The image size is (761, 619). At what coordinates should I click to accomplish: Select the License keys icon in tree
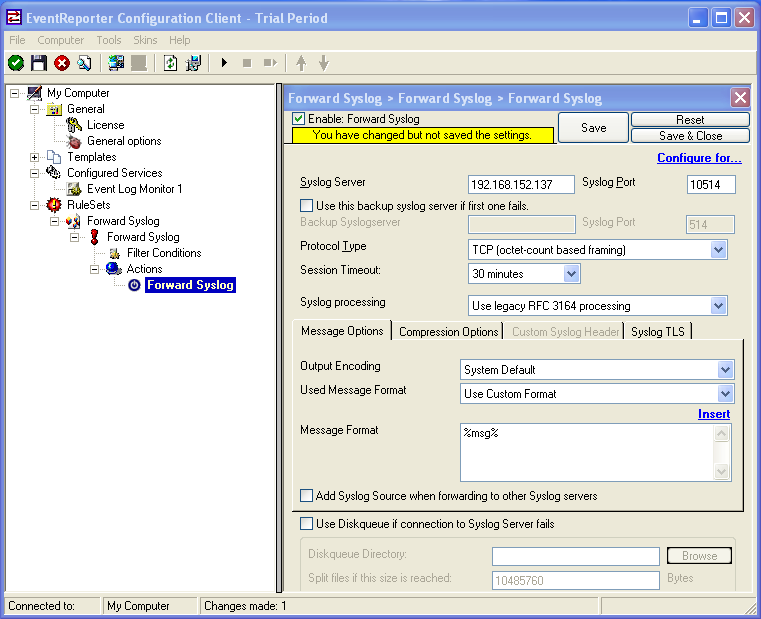click(74, 125)
